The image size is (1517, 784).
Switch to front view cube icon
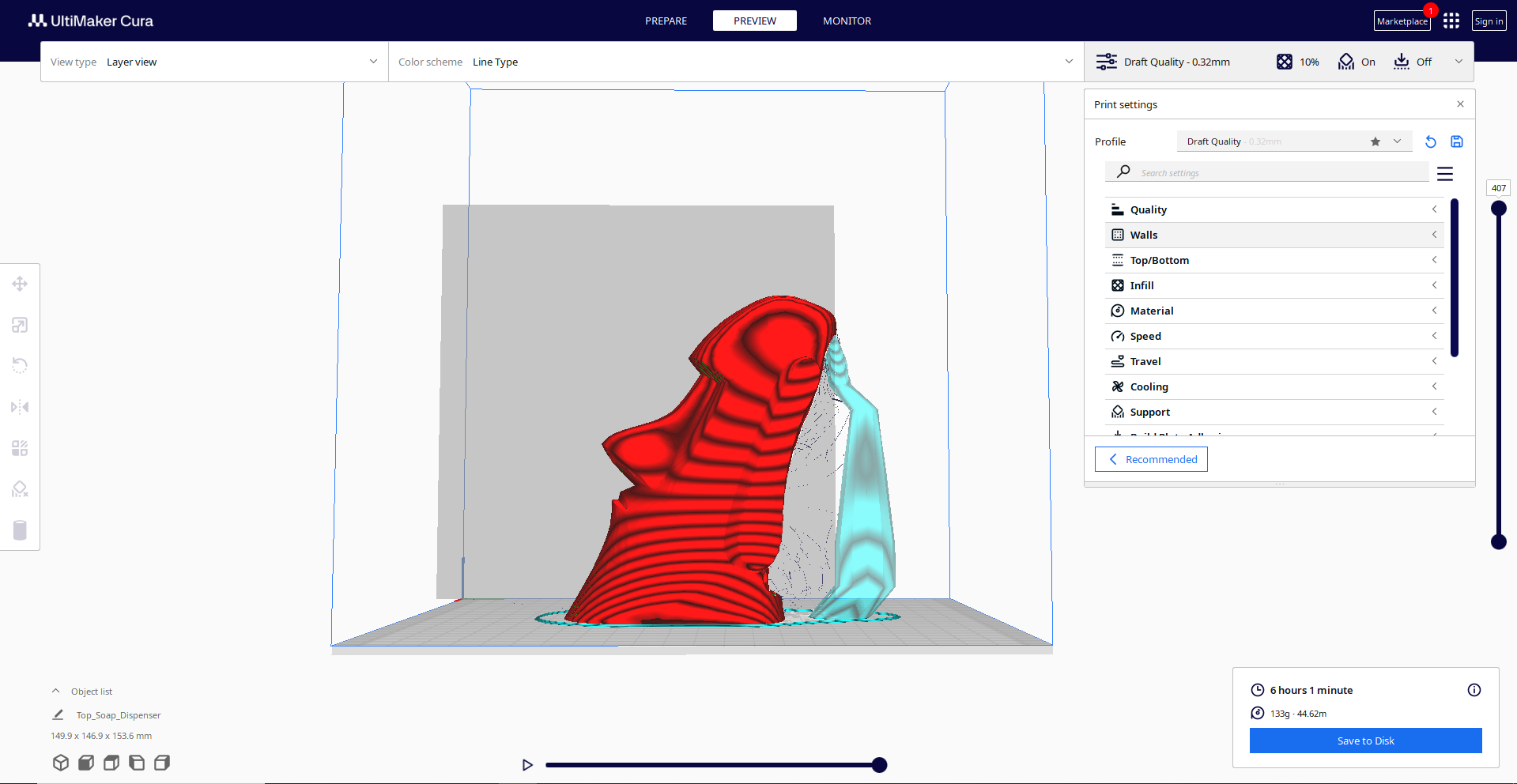(86, 763)
